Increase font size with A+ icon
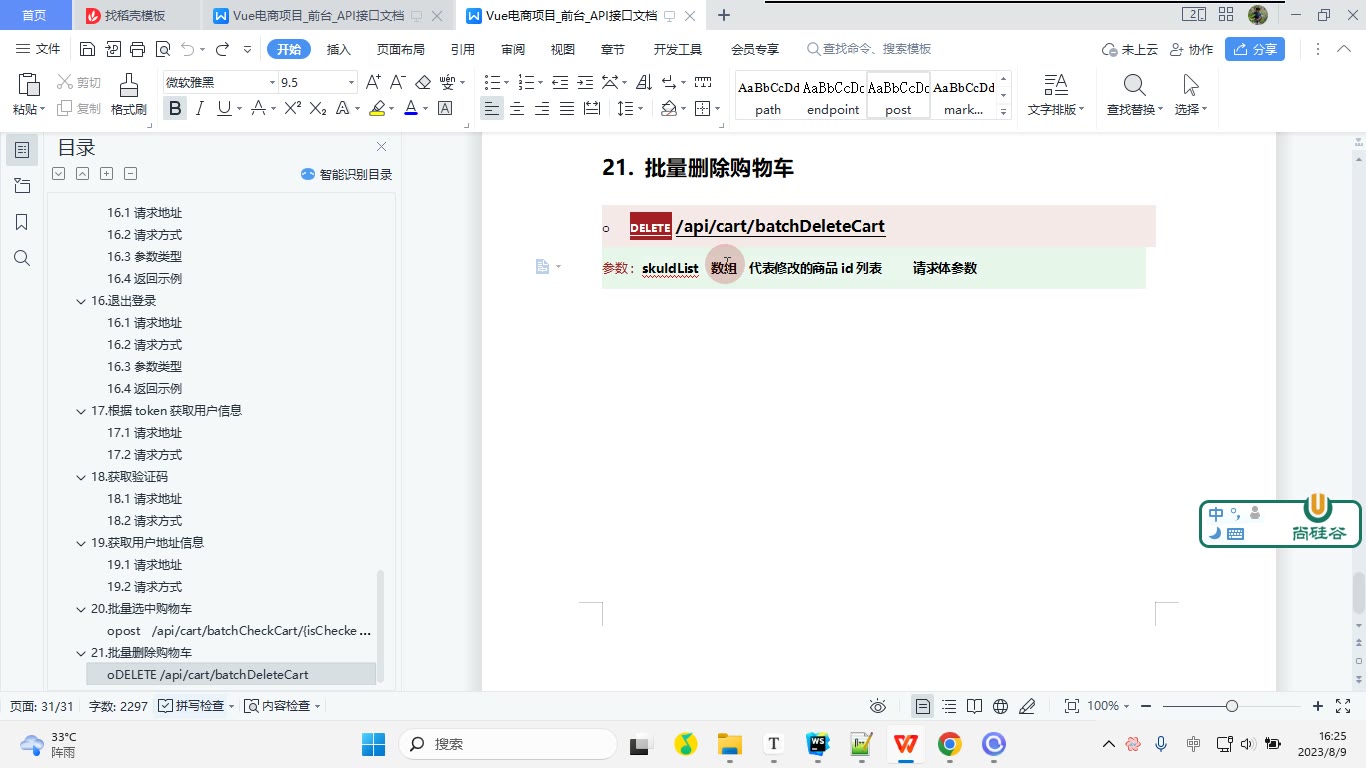1366x768 pixels. pos(373,82)
